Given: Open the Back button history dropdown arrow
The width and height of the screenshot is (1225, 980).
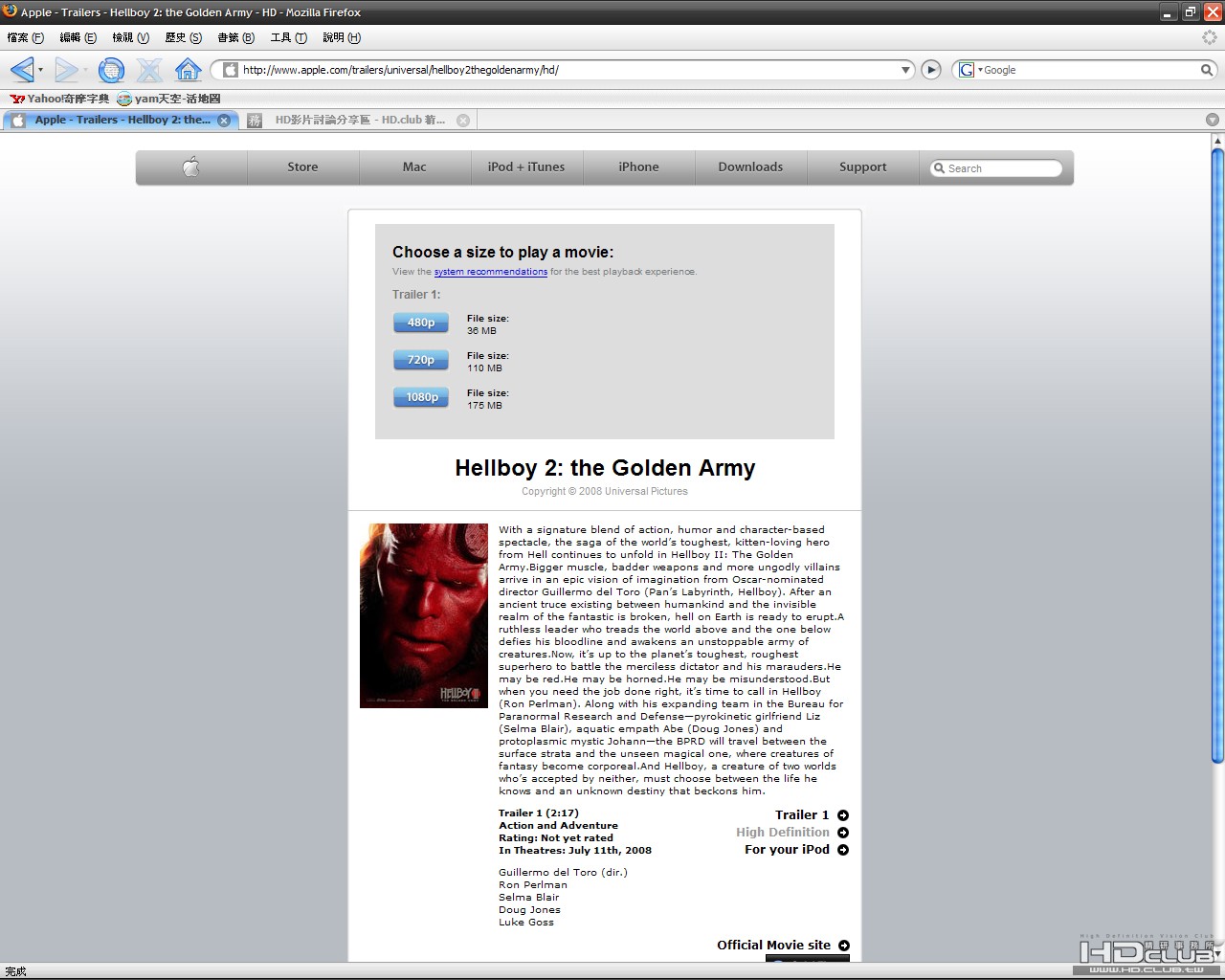Looking at the screenshot, I should click(x=40, y=70).
